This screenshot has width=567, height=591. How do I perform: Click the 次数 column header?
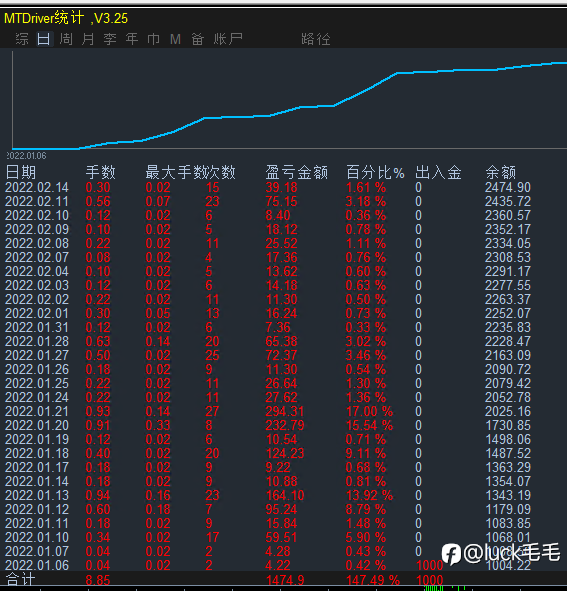pos(221,173)
